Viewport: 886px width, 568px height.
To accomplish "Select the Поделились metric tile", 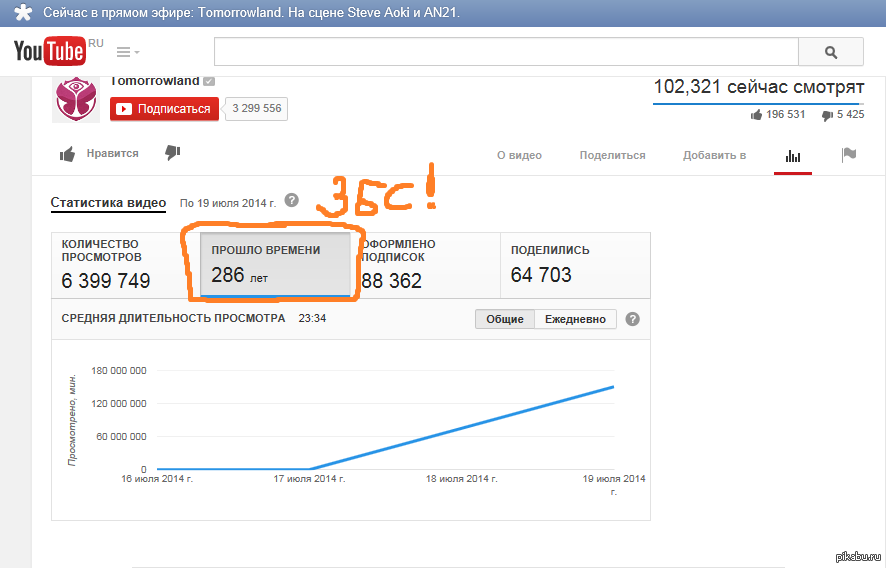I will (x=575, y=265).
